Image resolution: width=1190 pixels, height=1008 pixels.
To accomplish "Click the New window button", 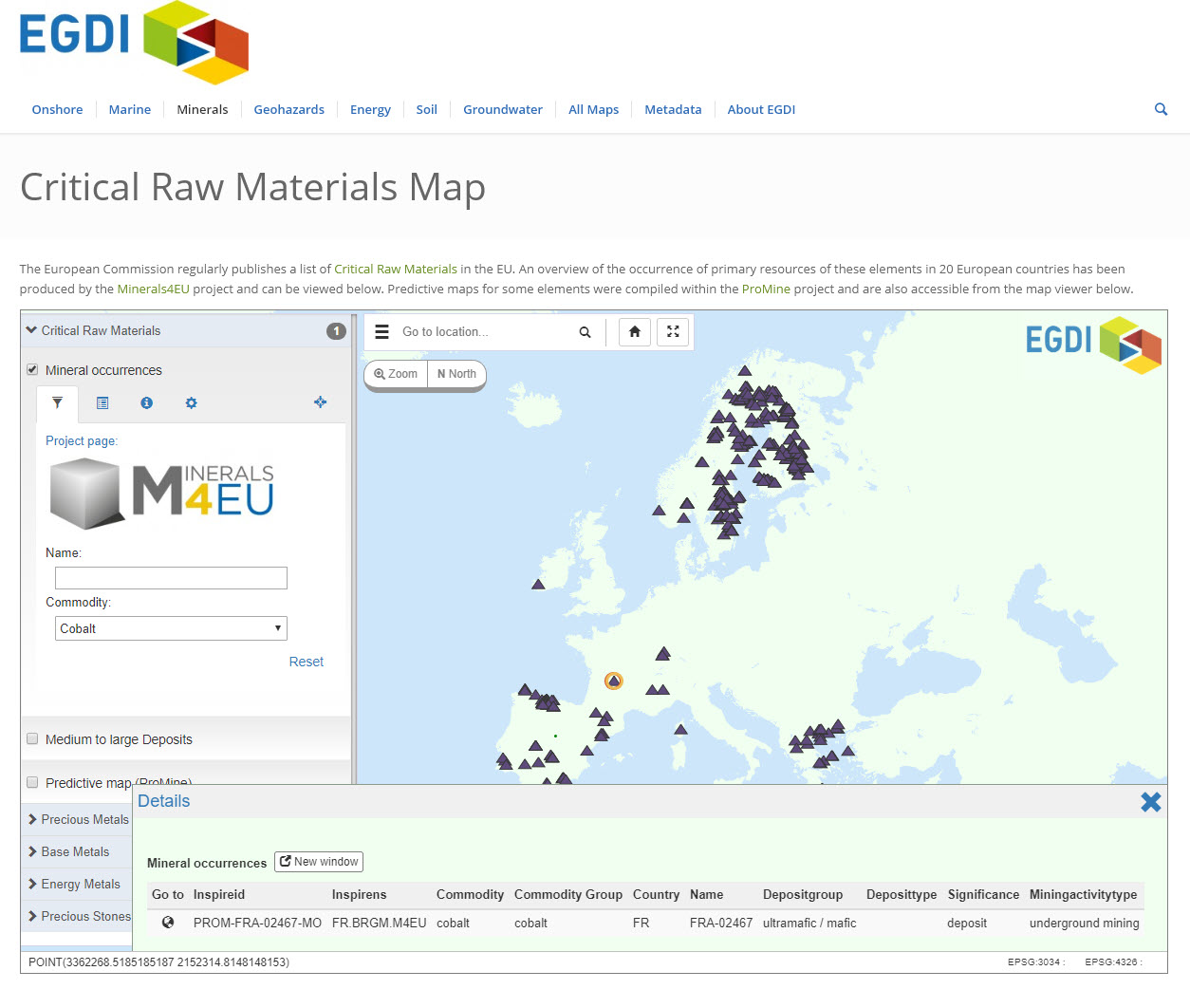I will (319, 862).
